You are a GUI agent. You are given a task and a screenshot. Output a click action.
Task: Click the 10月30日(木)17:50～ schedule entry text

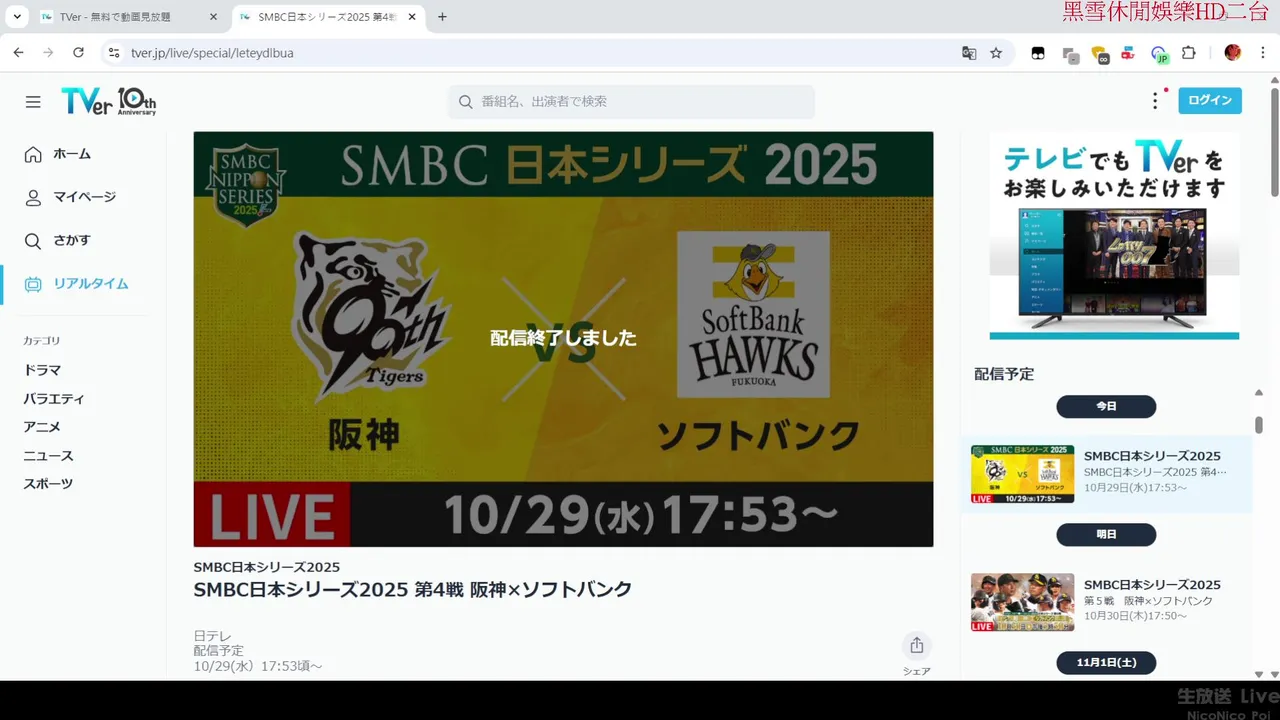(1135, 616)
